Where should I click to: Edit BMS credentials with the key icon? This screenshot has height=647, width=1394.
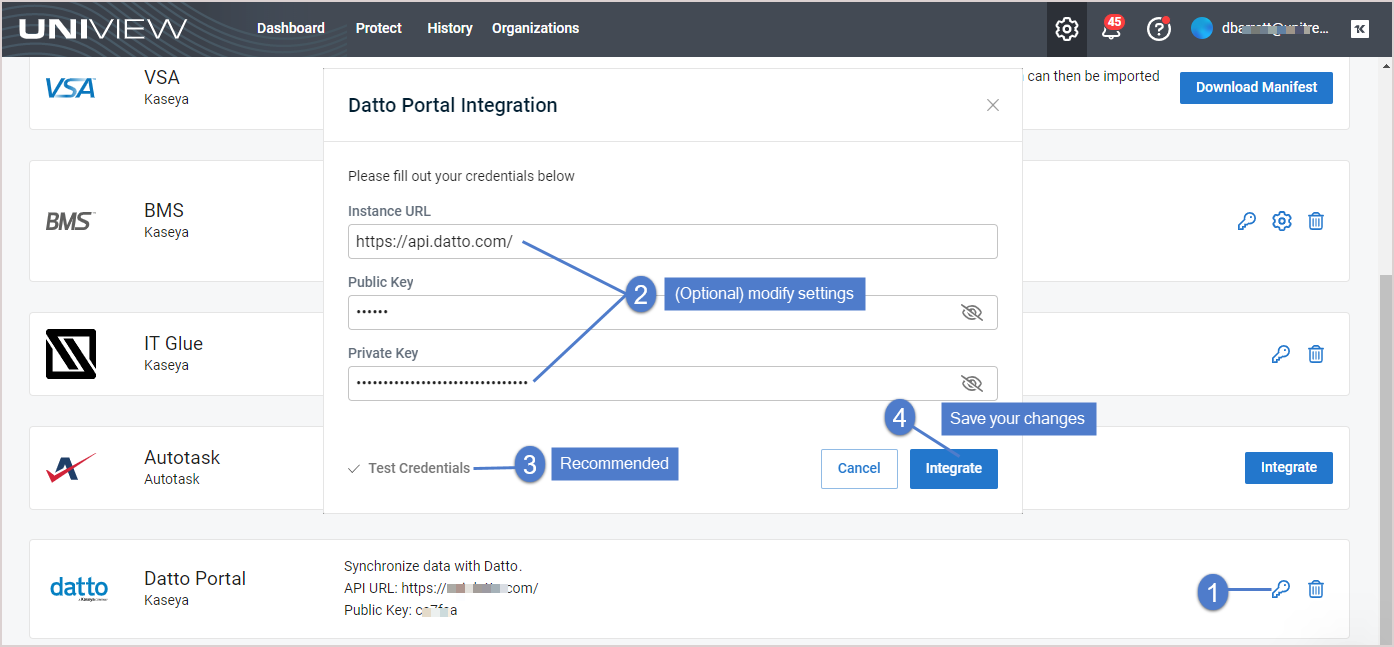tap(1246, 221)
